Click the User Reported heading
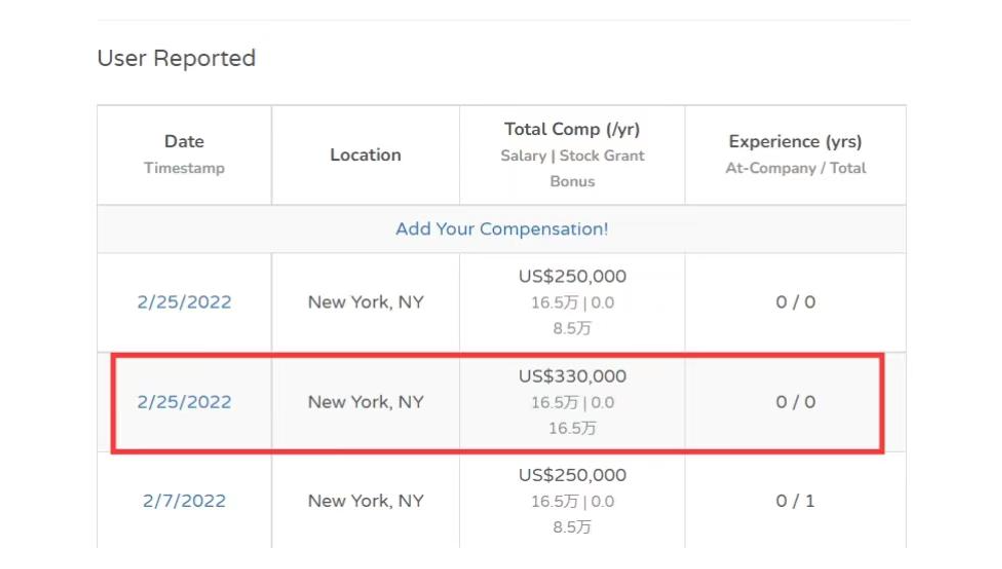 click(176, 58)
